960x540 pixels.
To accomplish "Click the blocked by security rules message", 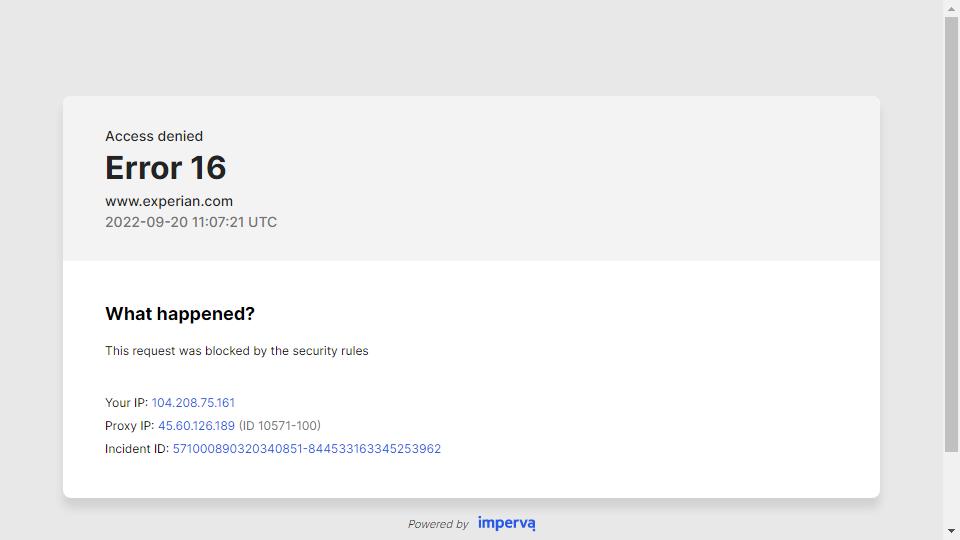I will click(x=237, y=351).
